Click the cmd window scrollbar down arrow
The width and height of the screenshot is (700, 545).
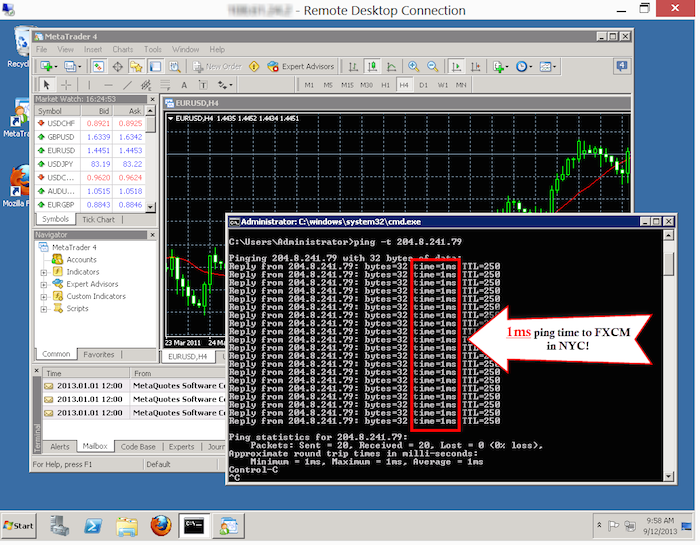coord(668,476)
